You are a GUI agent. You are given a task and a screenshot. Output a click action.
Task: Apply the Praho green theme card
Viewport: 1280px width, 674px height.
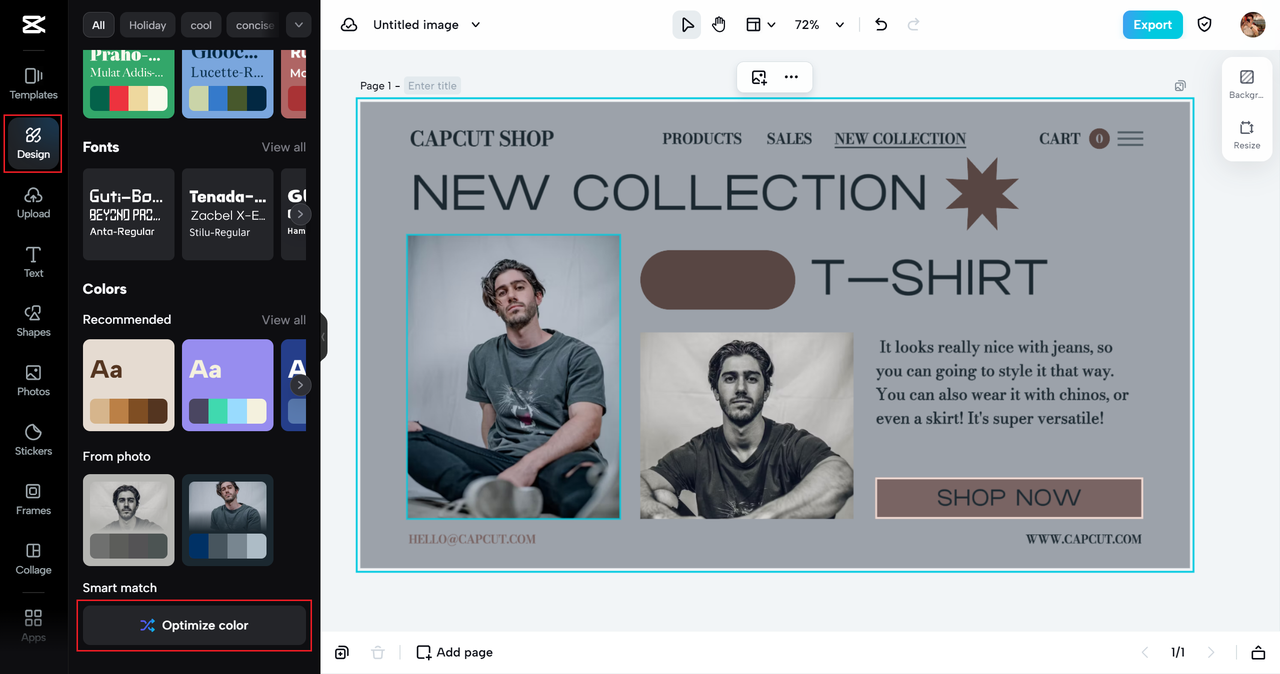click(x=128, y=84)
